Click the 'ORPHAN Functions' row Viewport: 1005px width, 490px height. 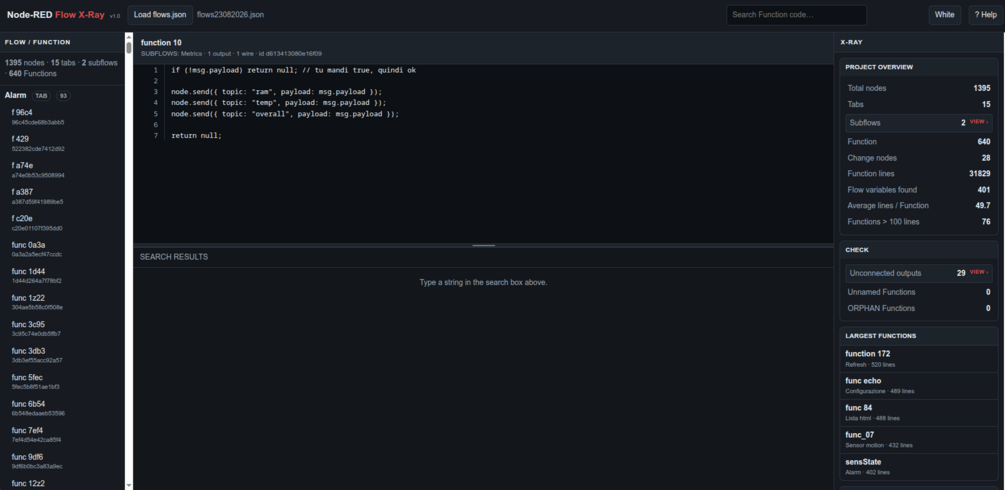click(918, 308)
